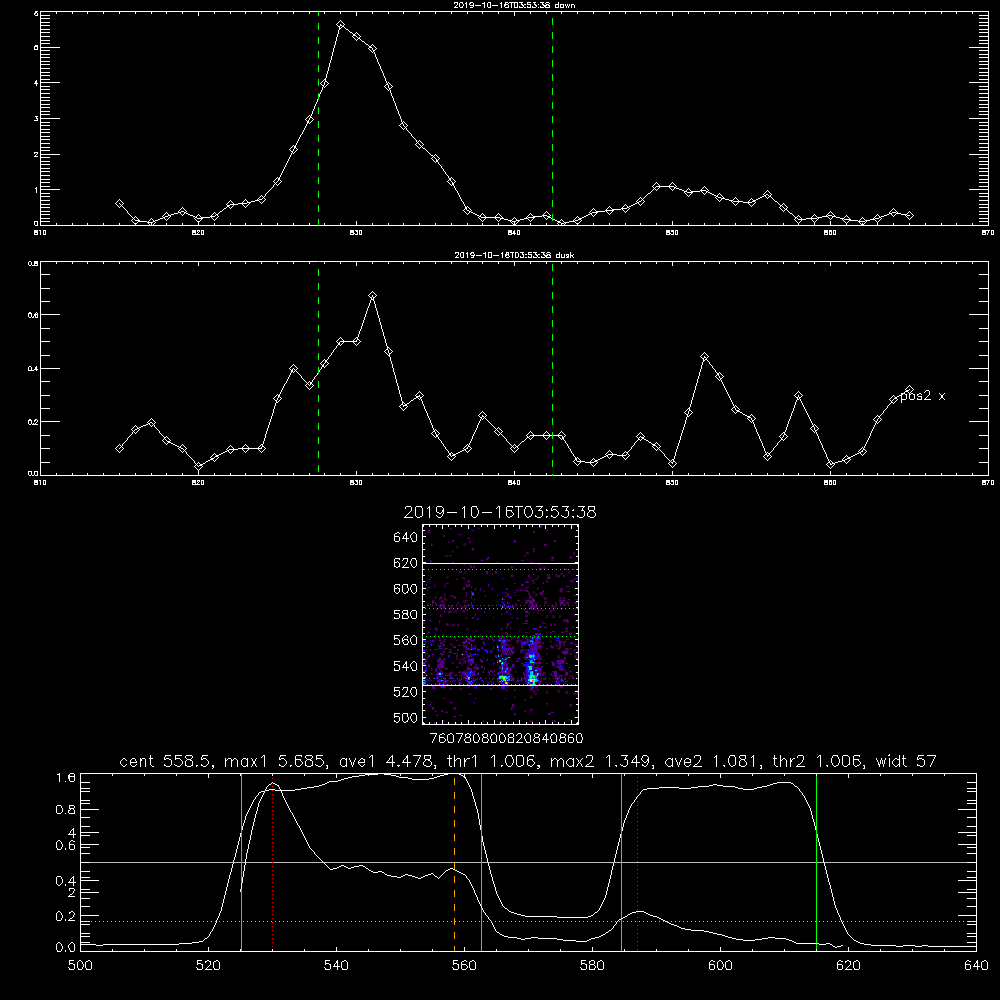1000x1000 pixels.
Task: Click bottom plot x-axis label 580
Action: point(592,966)
